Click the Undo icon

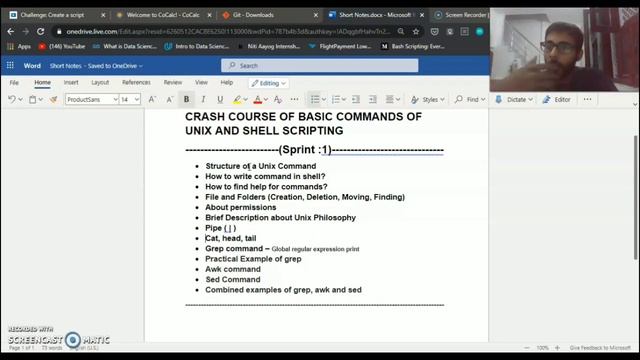coord(12,99)
